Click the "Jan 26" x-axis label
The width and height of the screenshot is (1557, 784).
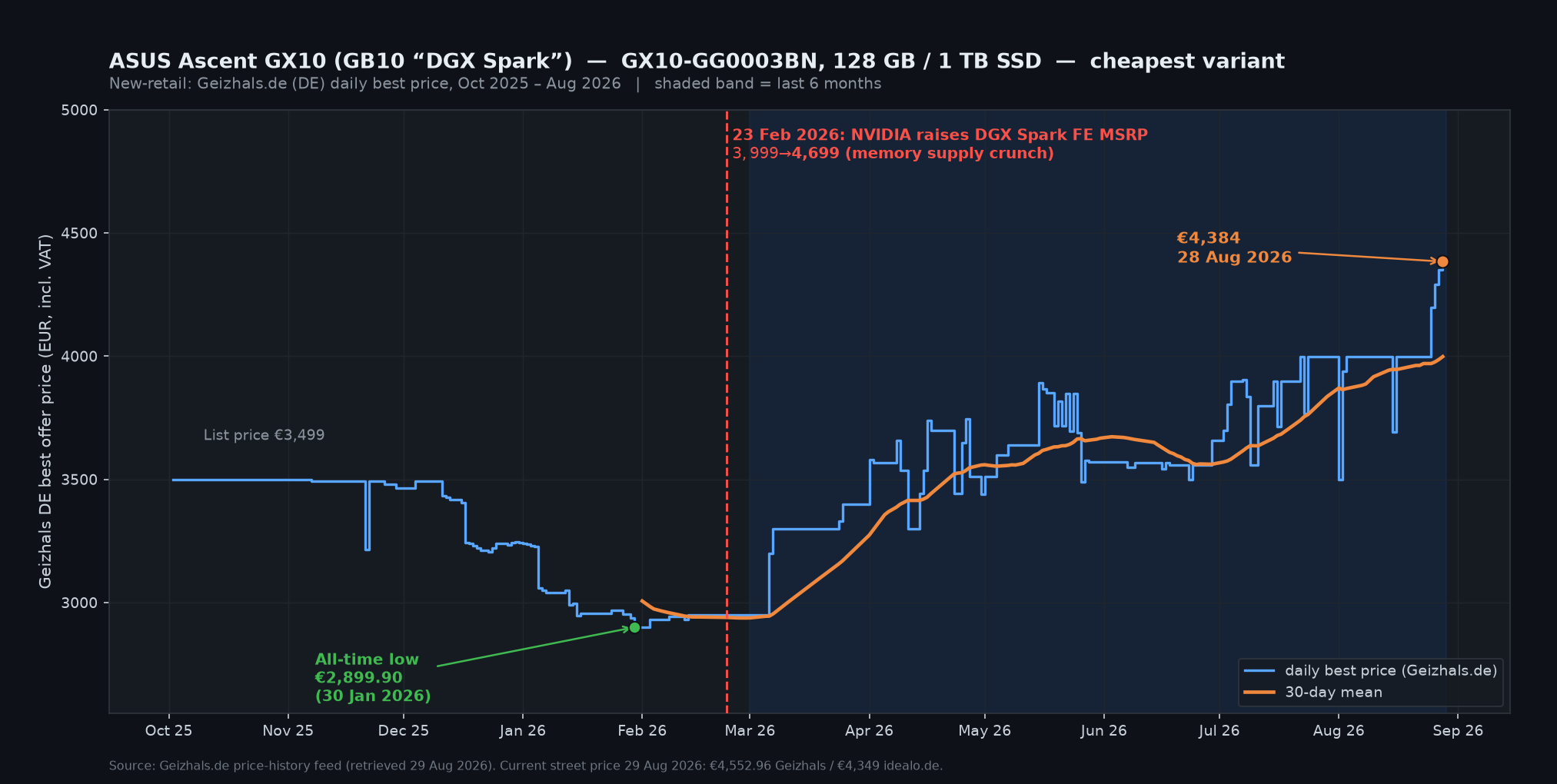click(523, 730)
